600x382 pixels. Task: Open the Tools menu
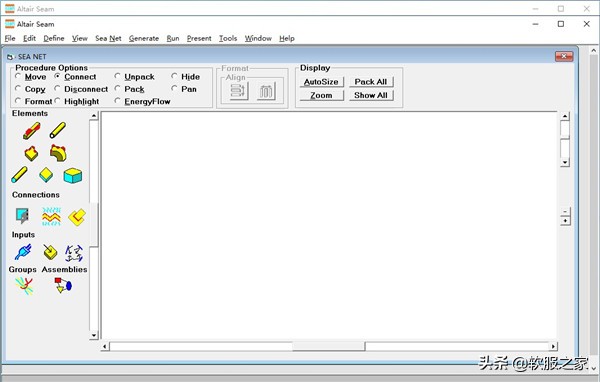(x=228, y=38)
